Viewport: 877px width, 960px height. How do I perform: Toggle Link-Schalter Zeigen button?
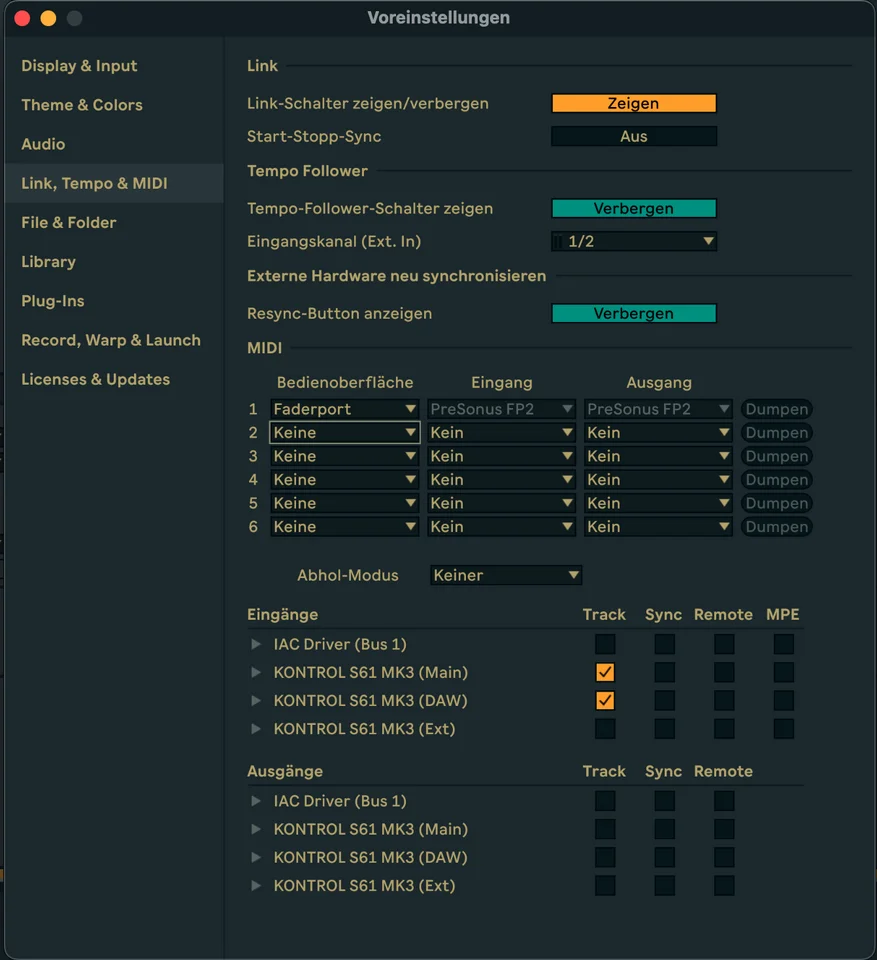pyautogui.click(x=634, y=104)
